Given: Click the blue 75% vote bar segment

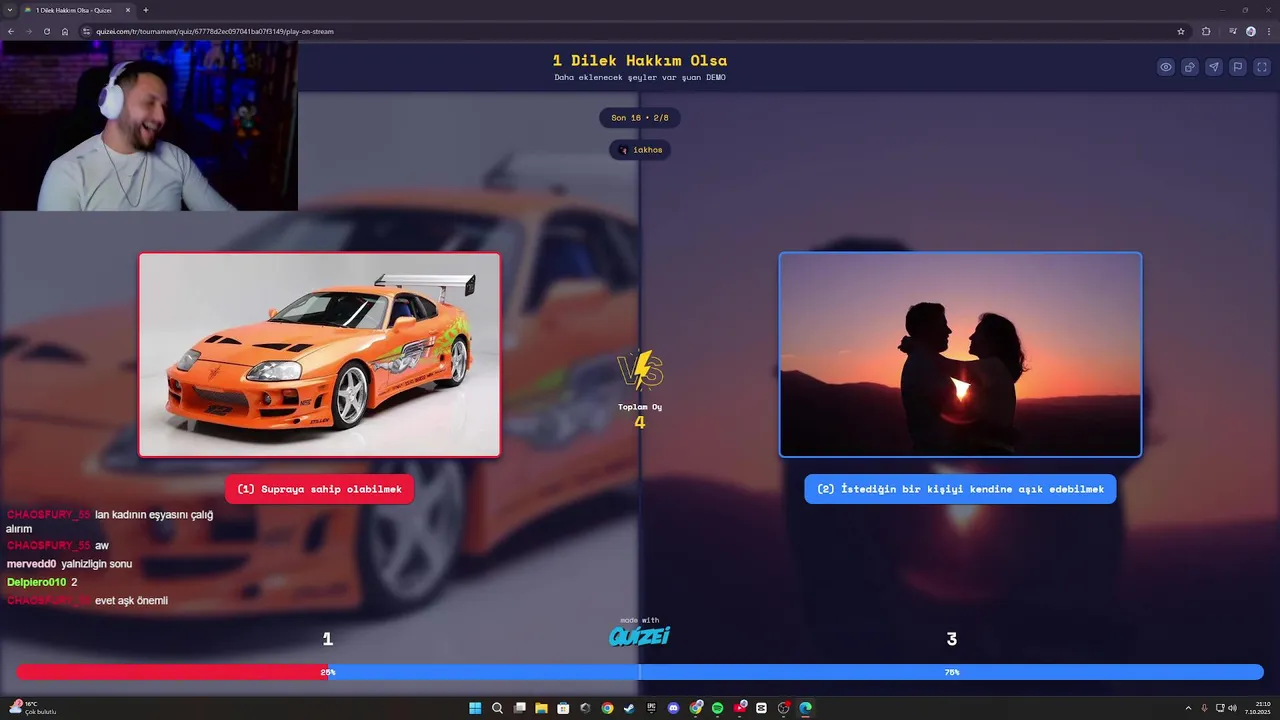Looking at the screenshot, I should [796, 672].
